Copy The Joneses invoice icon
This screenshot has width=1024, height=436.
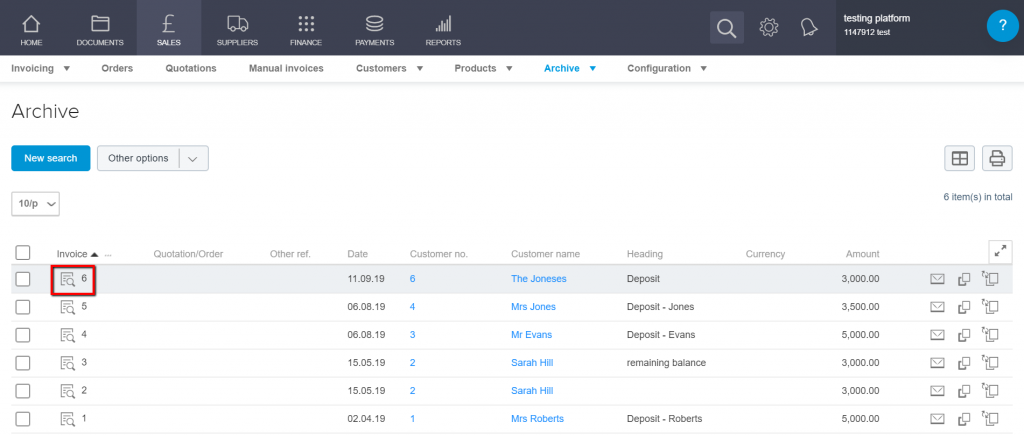click(964, 280)
